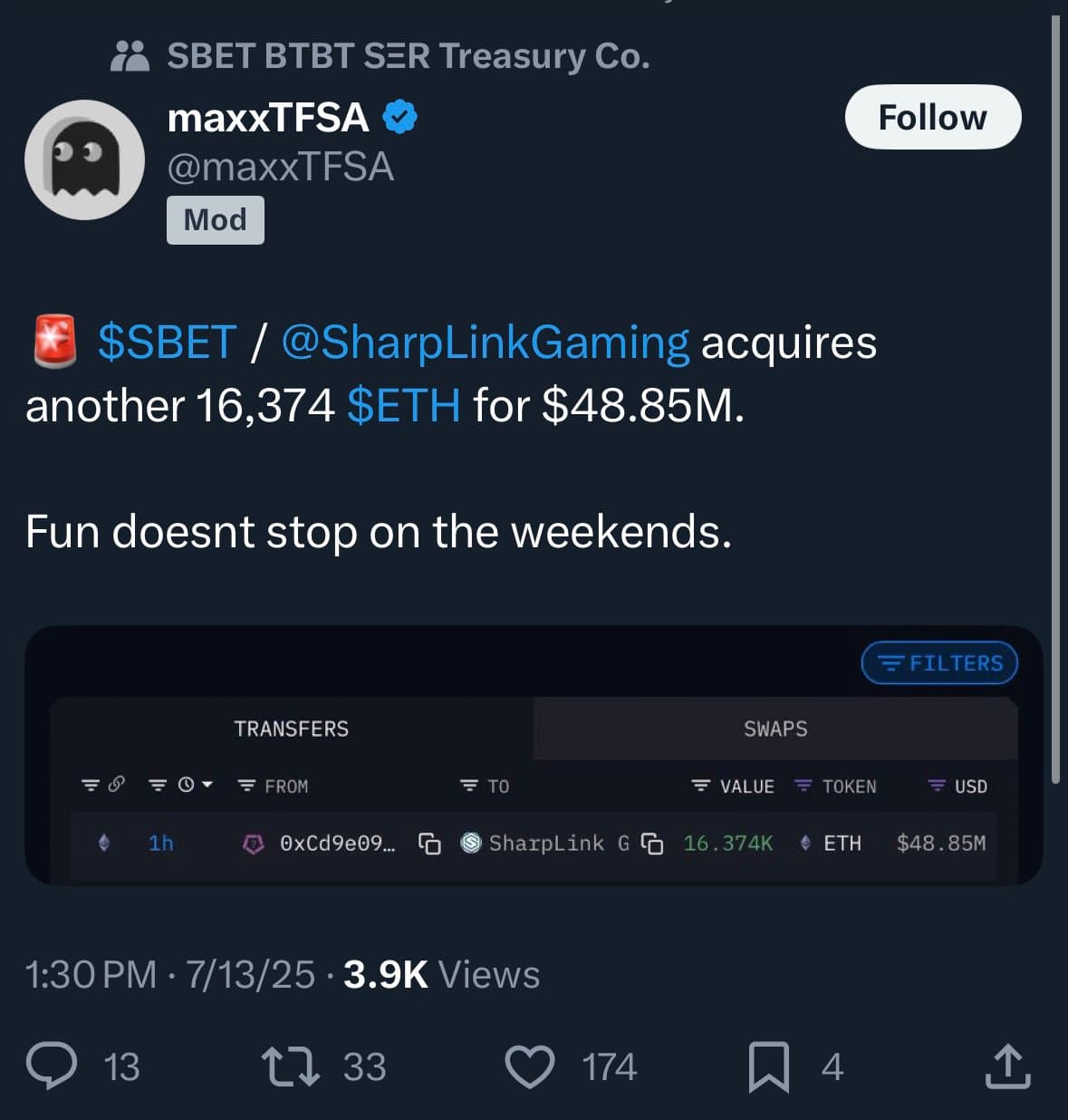The width and height of the screenshot is (1068, 1120).
Task: Tap the share upload icon
Action: pos(1007,1066)
